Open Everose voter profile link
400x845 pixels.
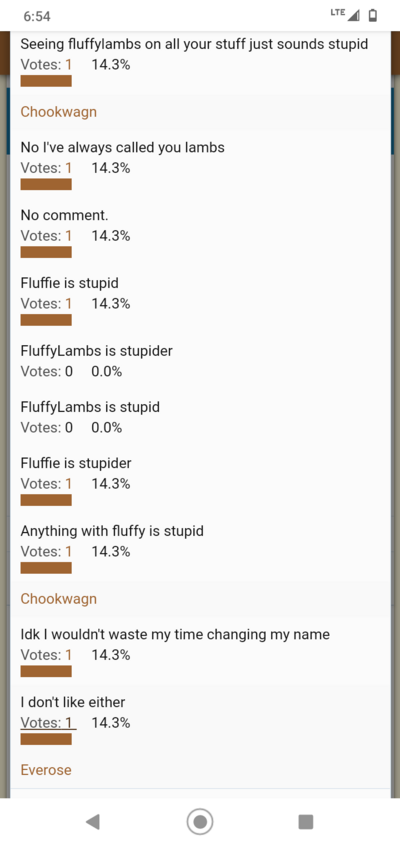coord(46,770)
